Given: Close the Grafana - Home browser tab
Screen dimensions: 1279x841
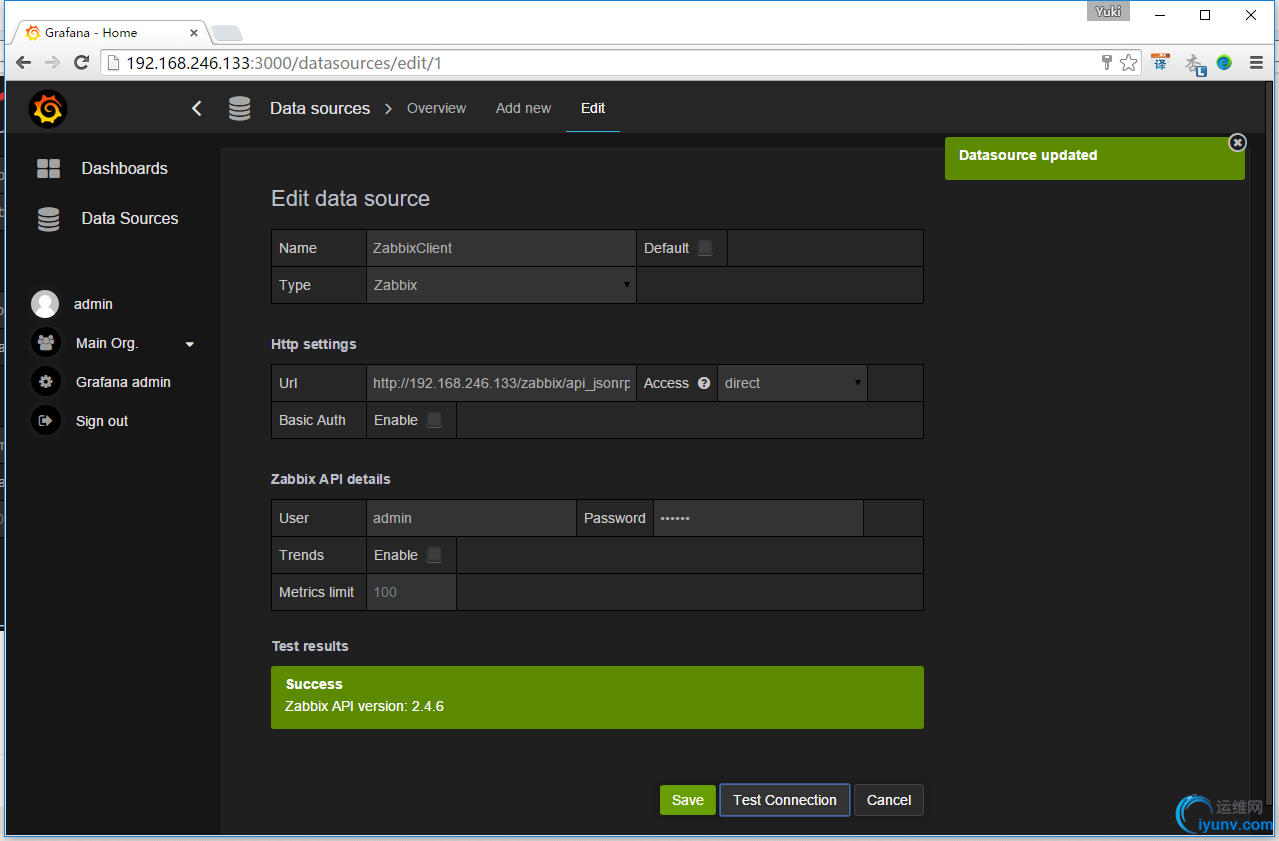Looking at the screenshot, I should click(194, 33).
